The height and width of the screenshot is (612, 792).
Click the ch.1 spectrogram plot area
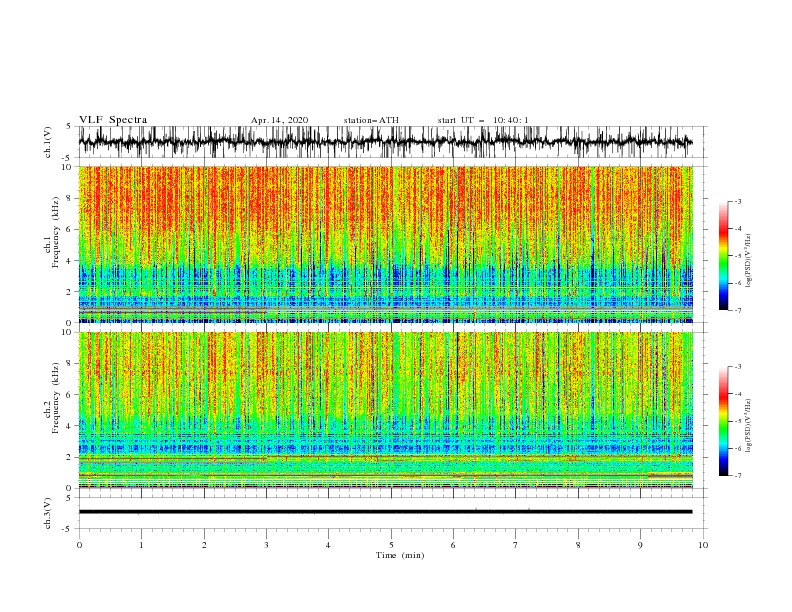pos(385,244)
